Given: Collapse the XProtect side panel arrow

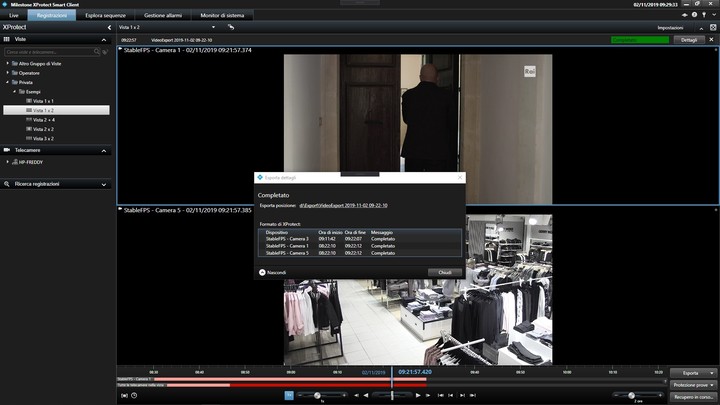Looking at the screenshot, I should coord(110,27).
